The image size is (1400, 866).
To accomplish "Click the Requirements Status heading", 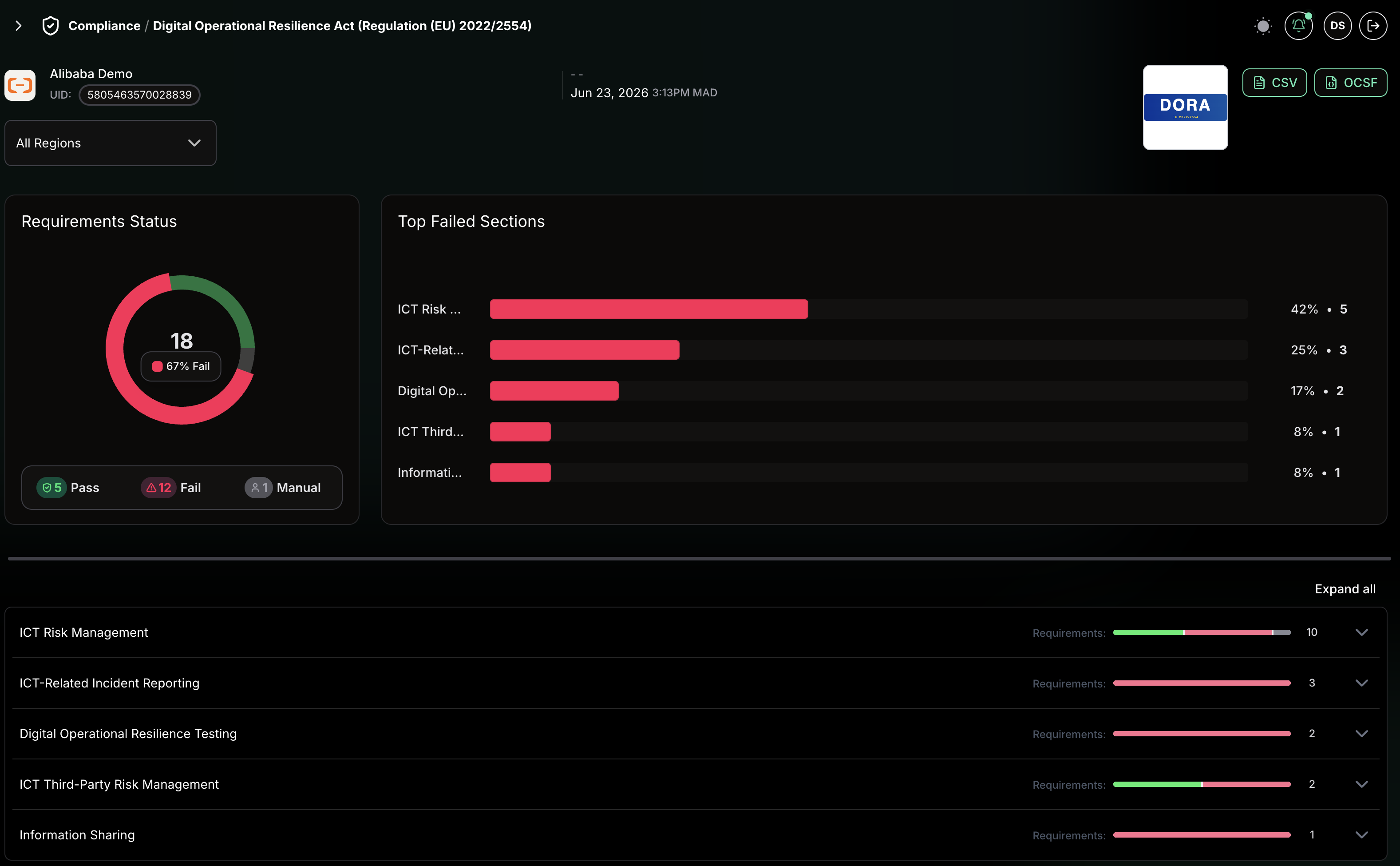I will click(x=99, y=221).
